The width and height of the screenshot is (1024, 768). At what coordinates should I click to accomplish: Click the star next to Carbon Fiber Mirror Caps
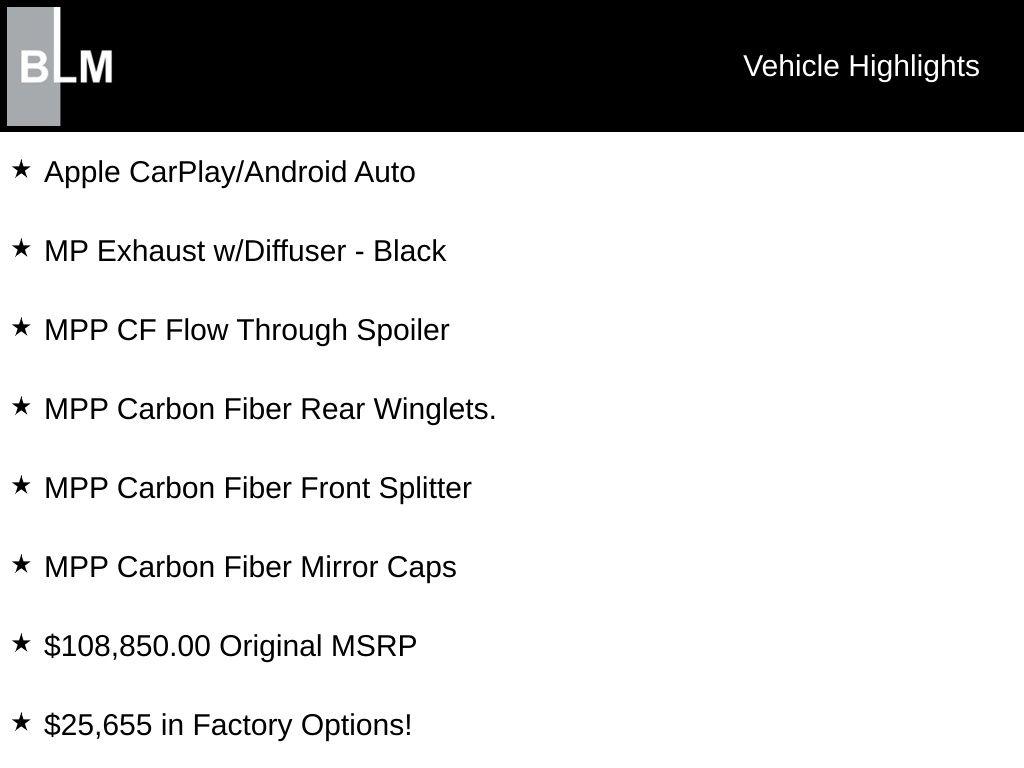(x=21, y=565)
